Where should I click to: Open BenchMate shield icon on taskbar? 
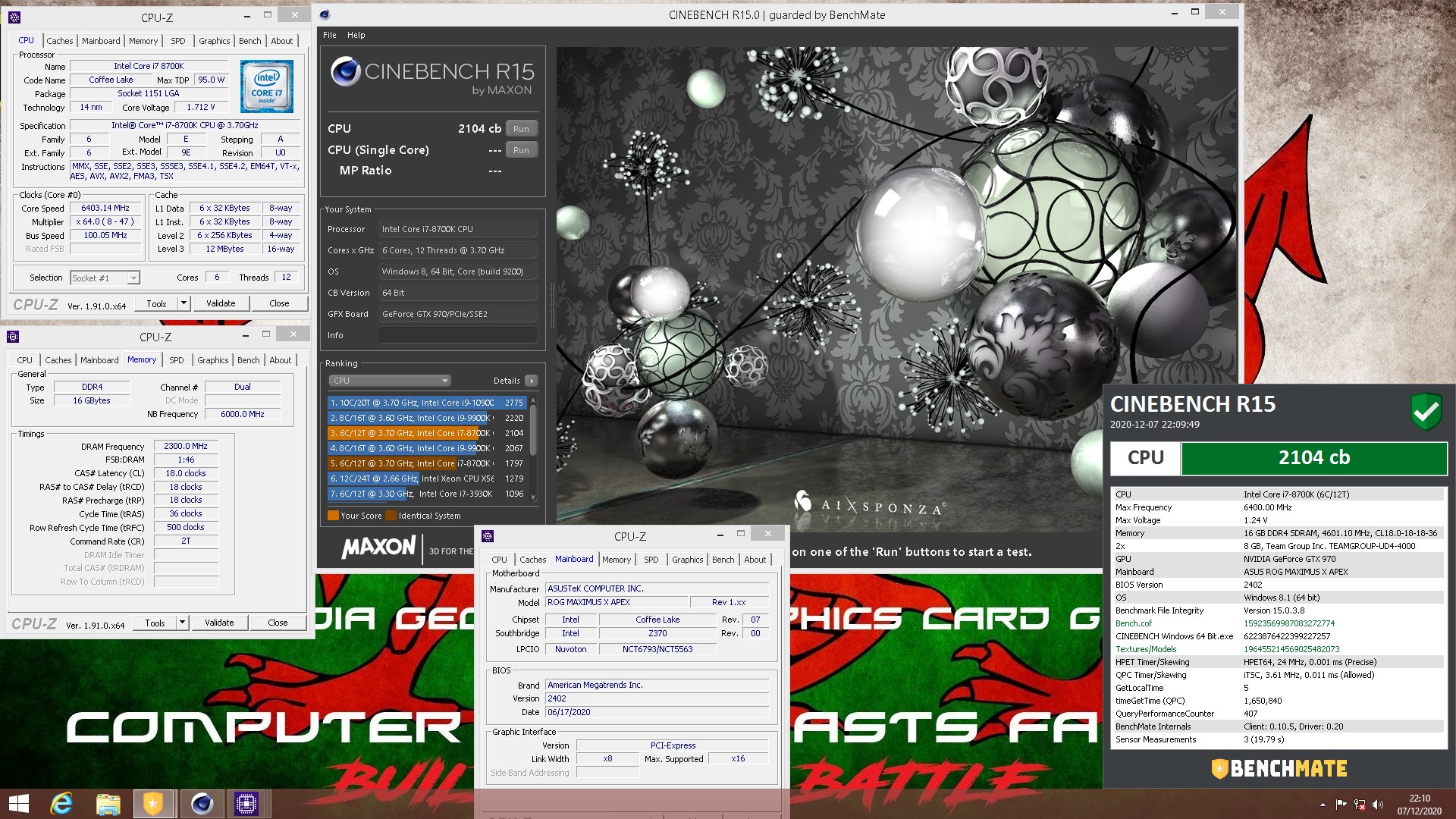click(x=154, y=803)
